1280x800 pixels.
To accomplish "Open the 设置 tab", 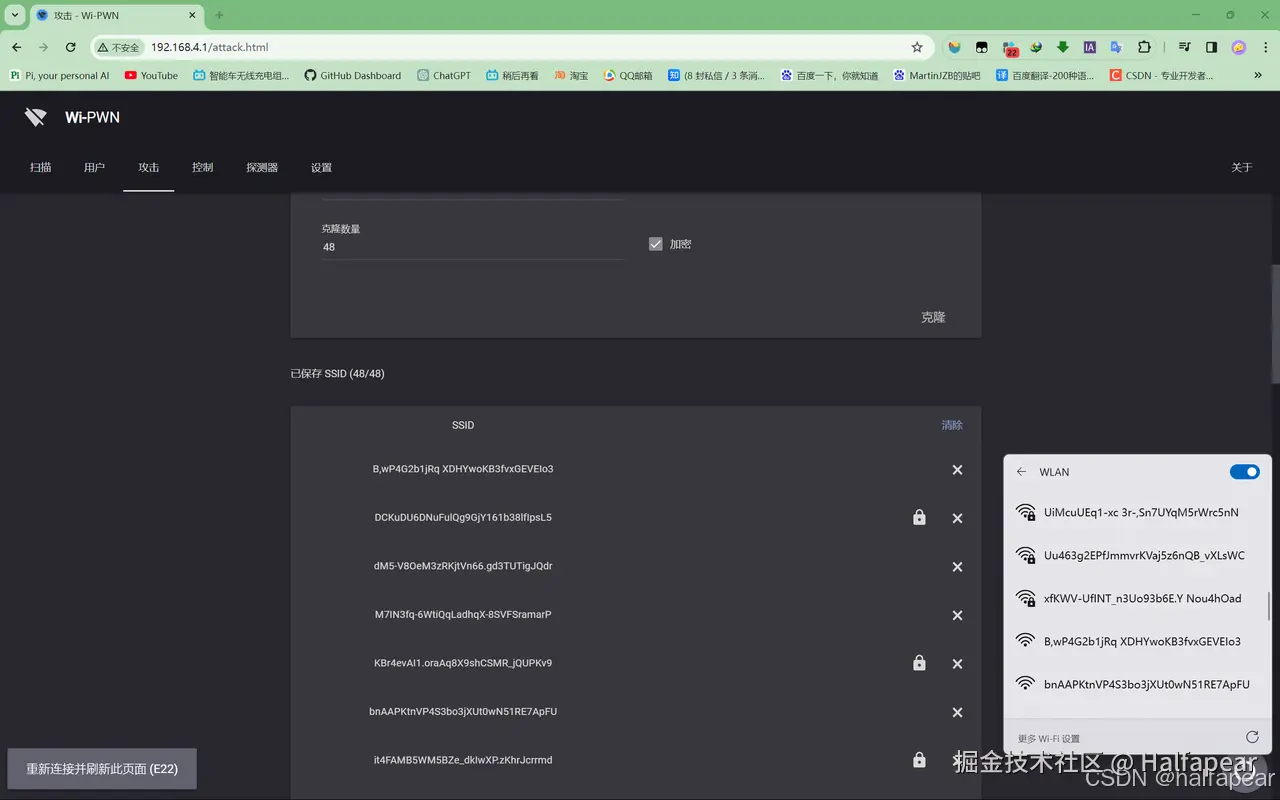I will pos(321,168).
